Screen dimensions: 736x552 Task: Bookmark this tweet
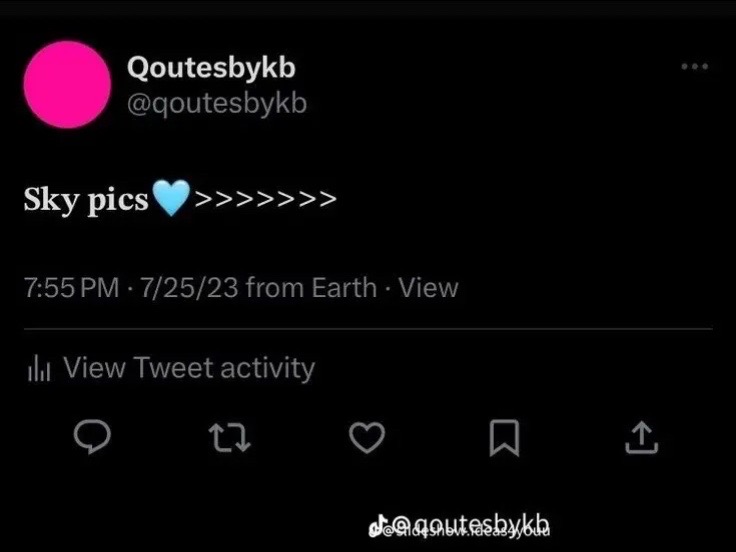(x=505, y=437)
